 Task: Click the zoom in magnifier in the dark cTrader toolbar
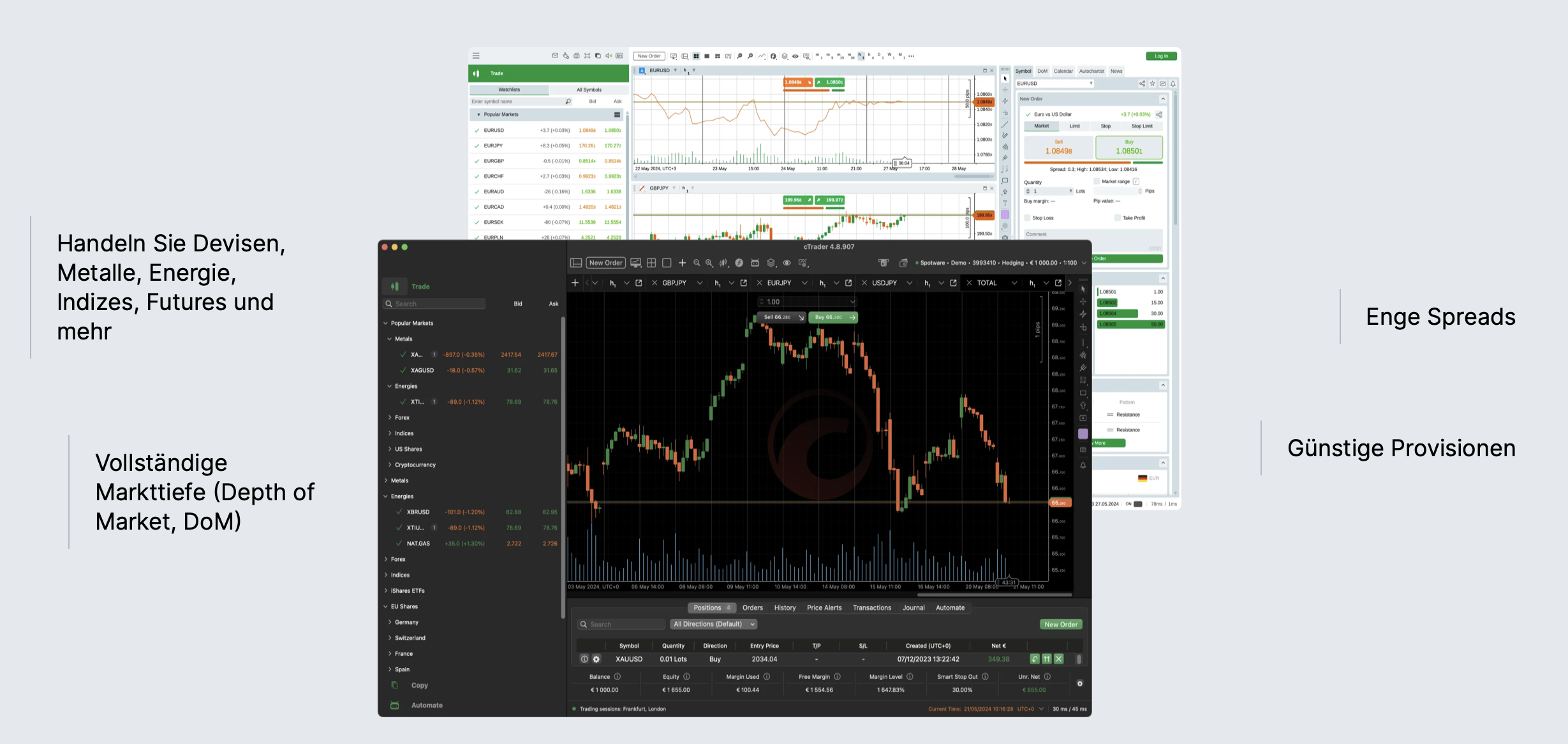coord(709,263)
